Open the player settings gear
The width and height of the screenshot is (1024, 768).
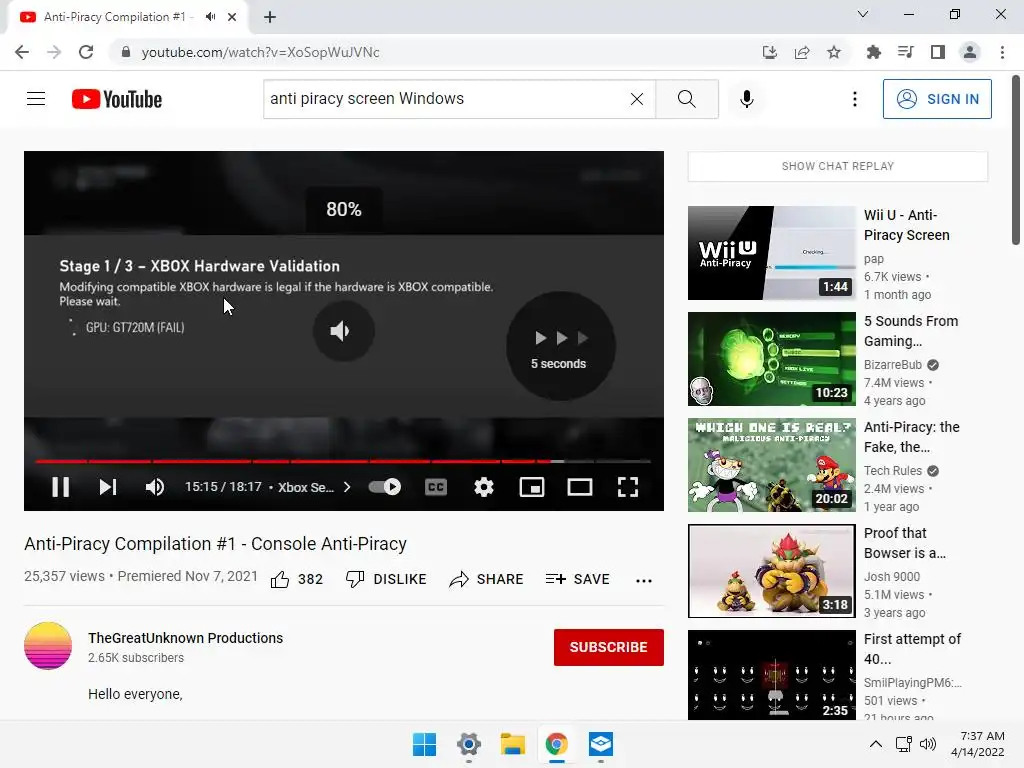(483, 487)
